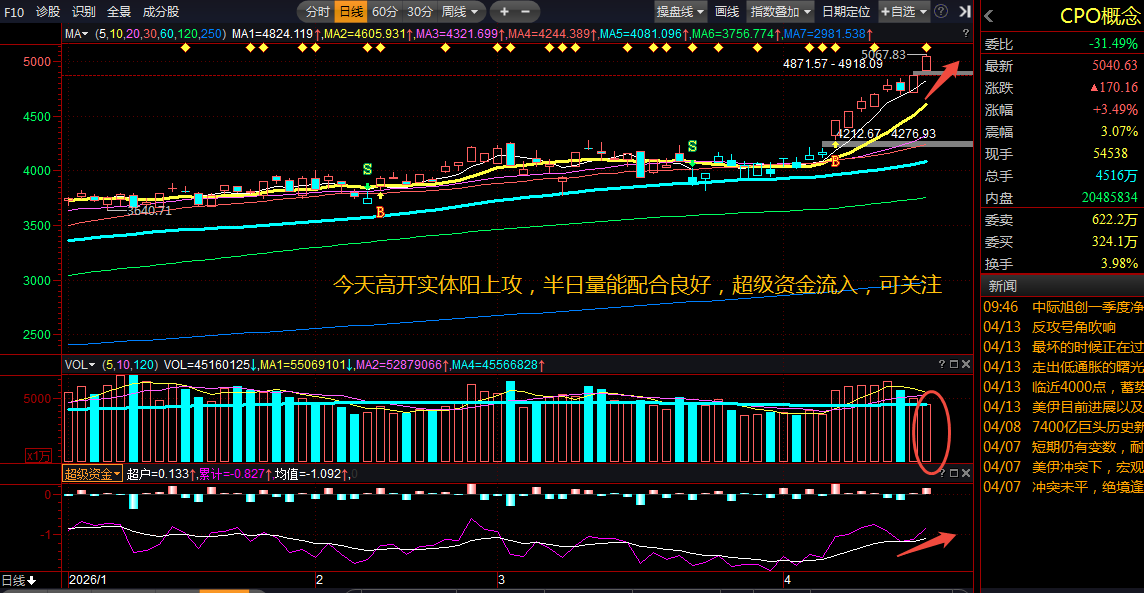Click the 日线 period selector at bottom left

(x=18, y=580)
